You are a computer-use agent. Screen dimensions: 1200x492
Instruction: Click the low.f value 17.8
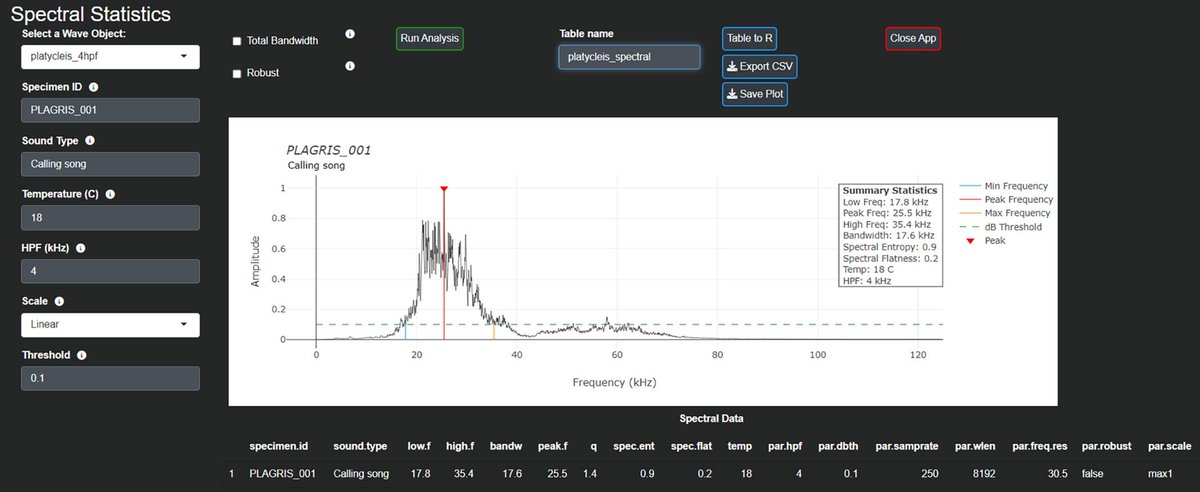point(419,473)
